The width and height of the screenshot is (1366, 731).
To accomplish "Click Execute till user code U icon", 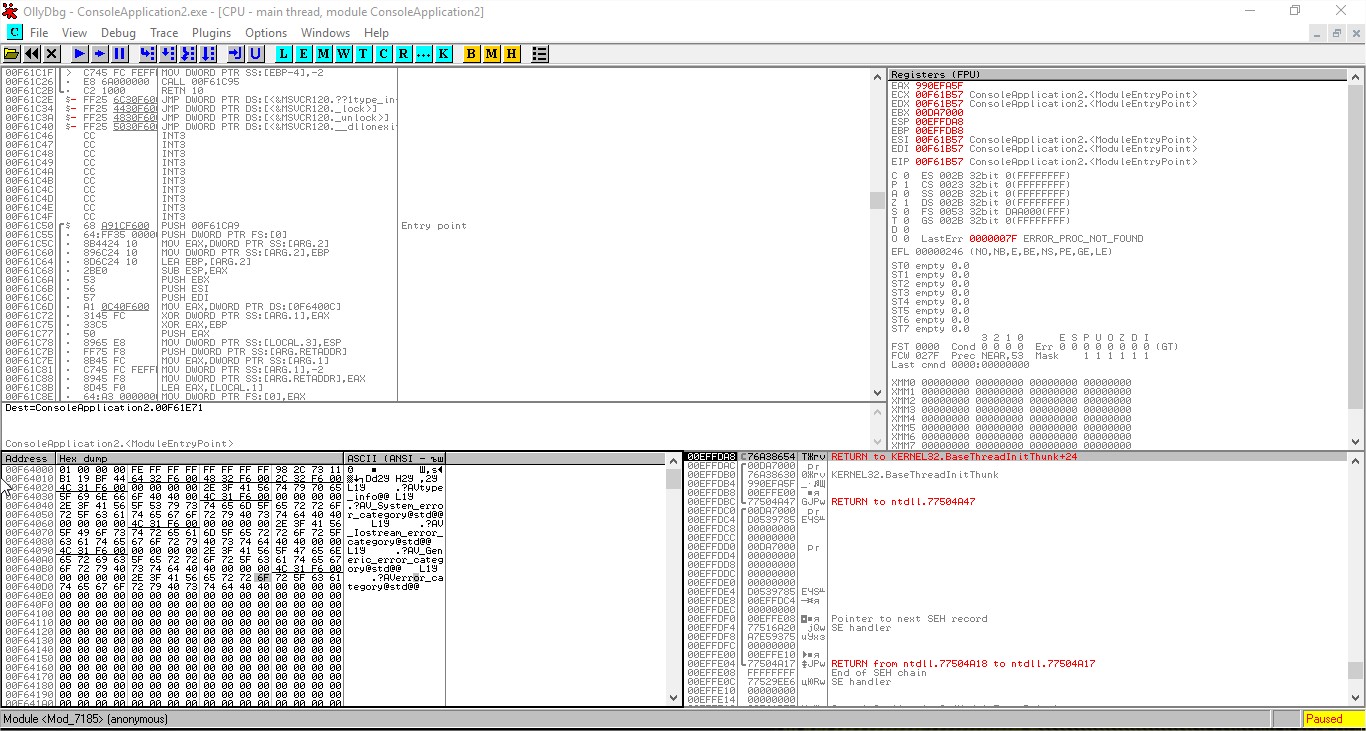I will (255, 54).
